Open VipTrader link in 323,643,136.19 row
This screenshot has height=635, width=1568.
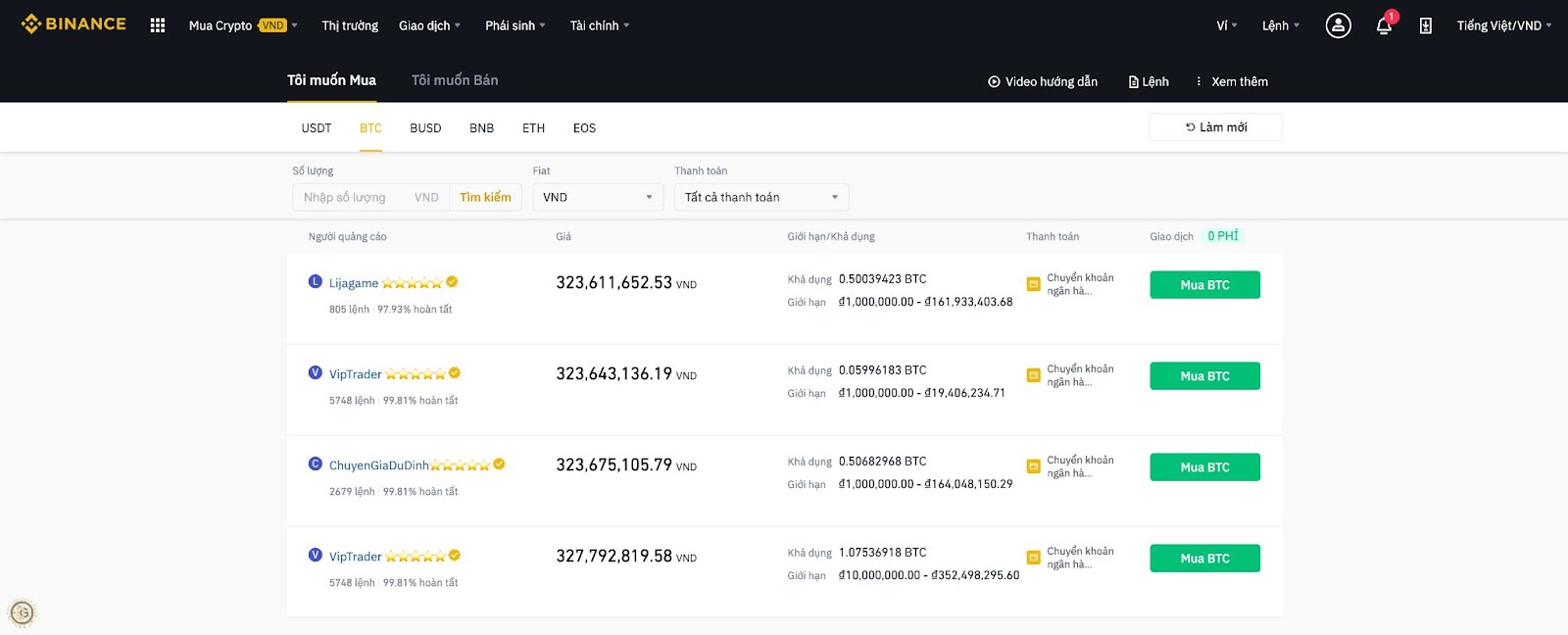pos(355,374)
